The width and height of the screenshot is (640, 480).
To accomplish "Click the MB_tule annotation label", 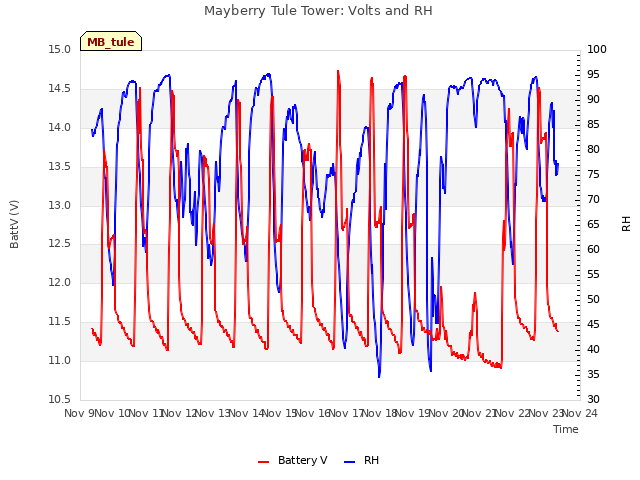I will (x=111, y=42).
